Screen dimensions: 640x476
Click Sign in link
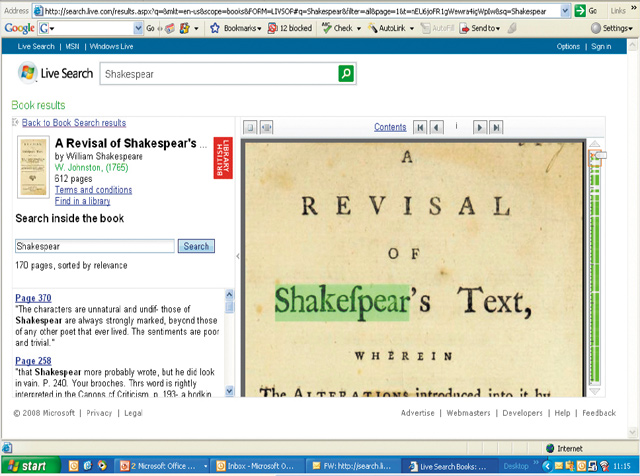[601, 47]
